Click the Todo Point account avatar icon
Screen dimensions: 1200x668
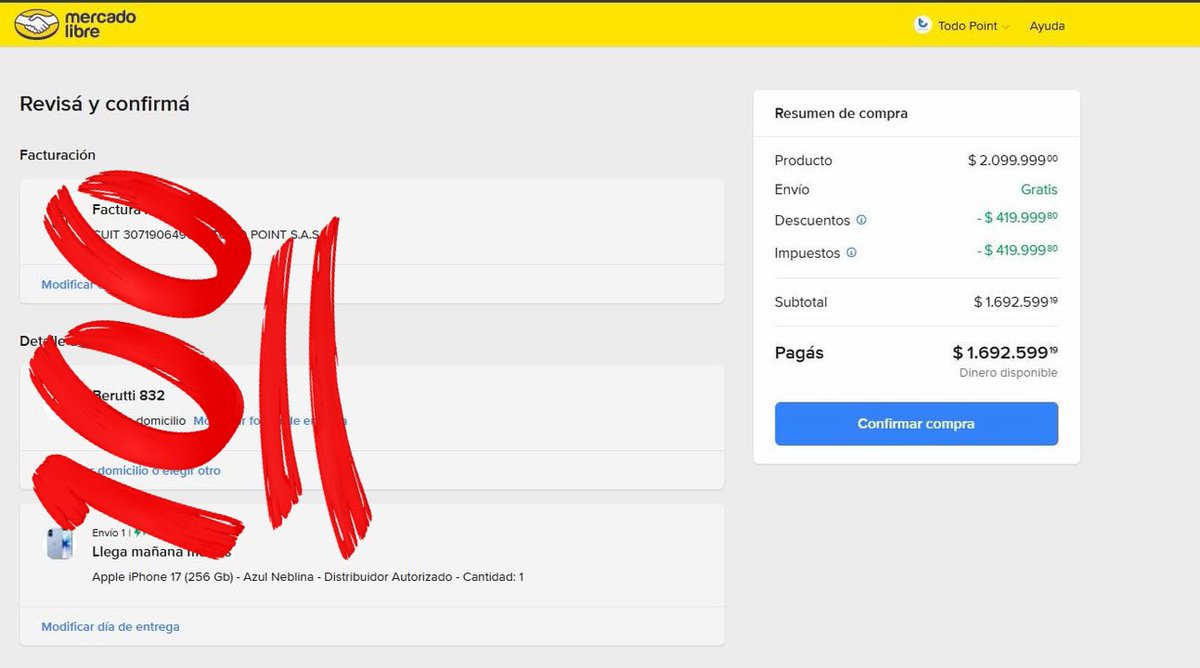(923, 25)
